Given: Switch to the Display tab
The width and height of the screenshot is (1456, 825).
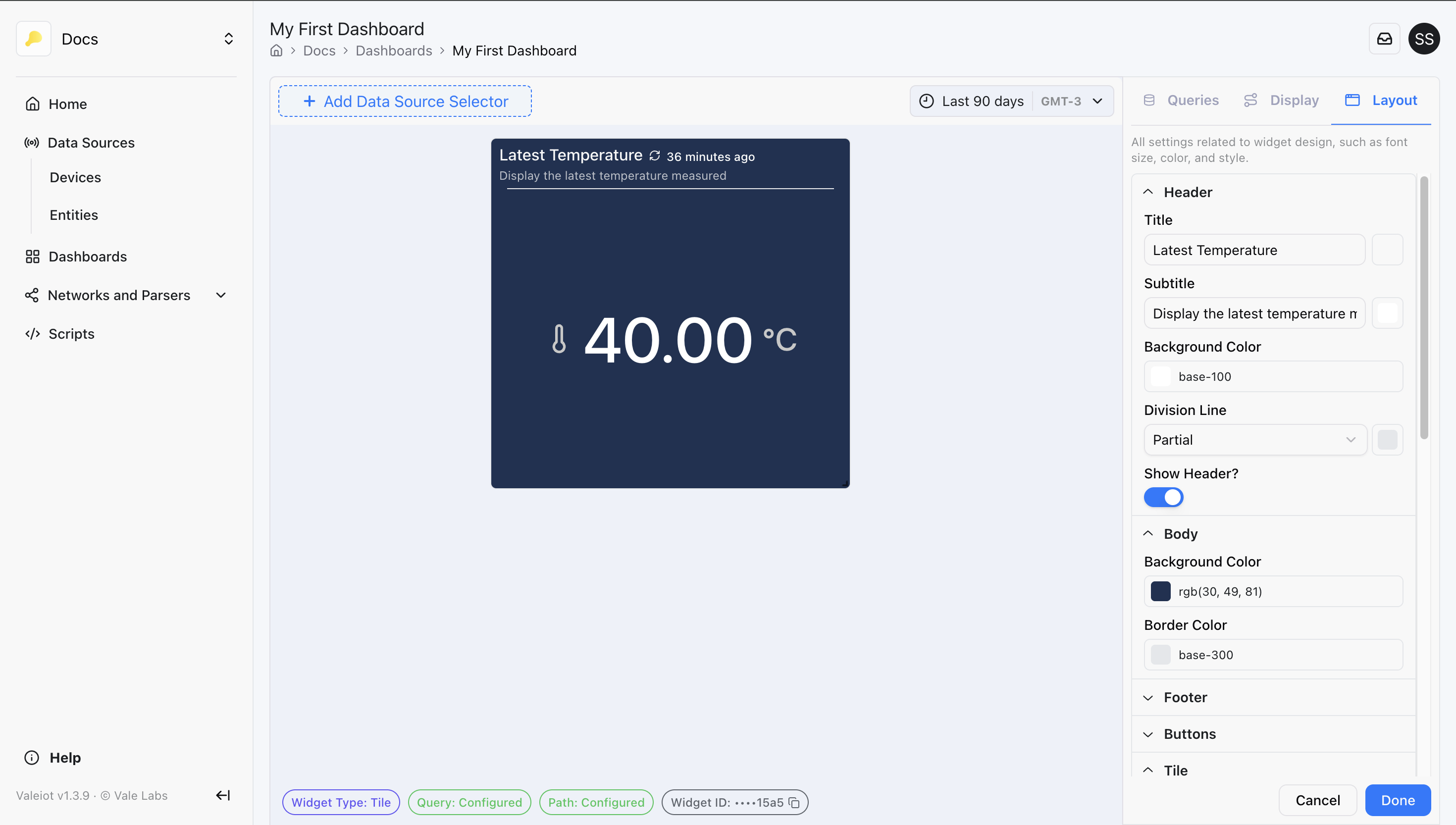Looking at the screenshot, I should pos(1295,100).
